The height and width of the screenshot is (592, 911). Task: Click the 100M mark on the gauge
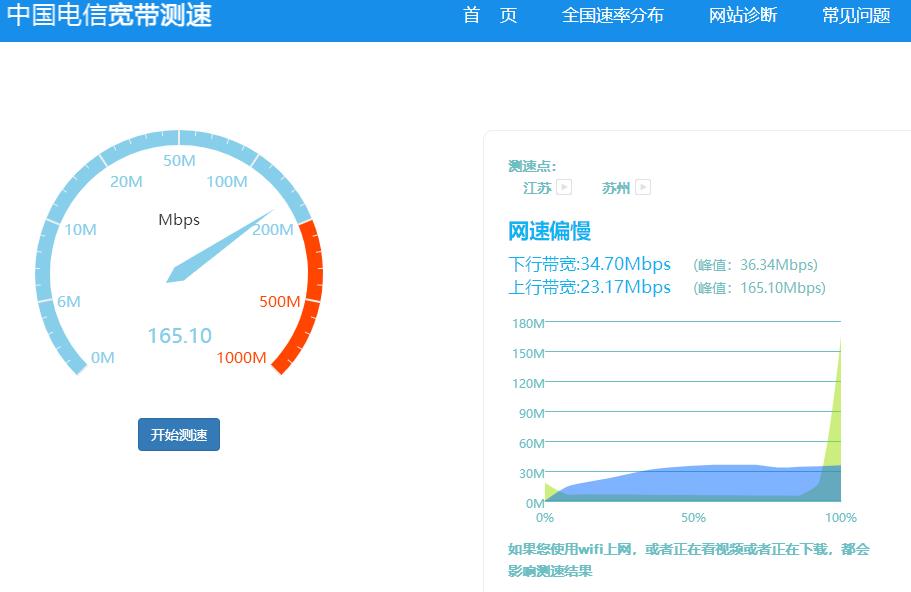(x=227, y=182)
